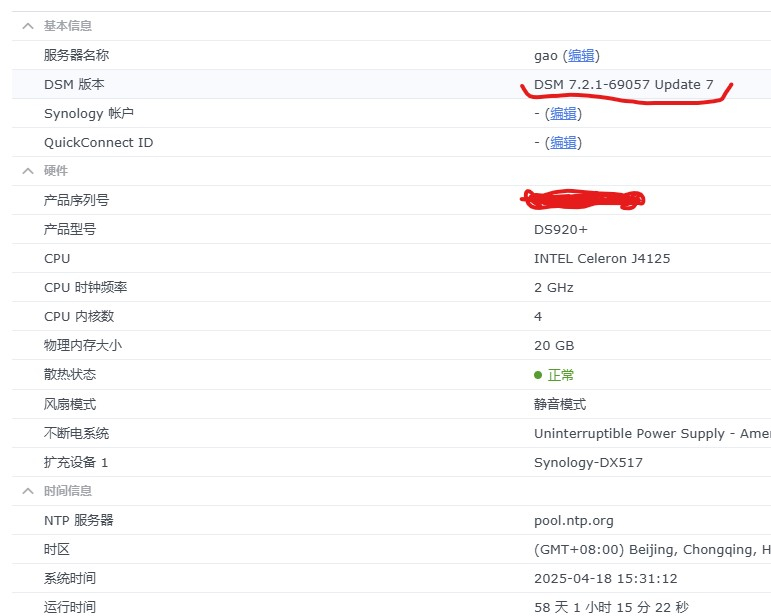
Task: Click the 运行时间 label
Action: 70,607
